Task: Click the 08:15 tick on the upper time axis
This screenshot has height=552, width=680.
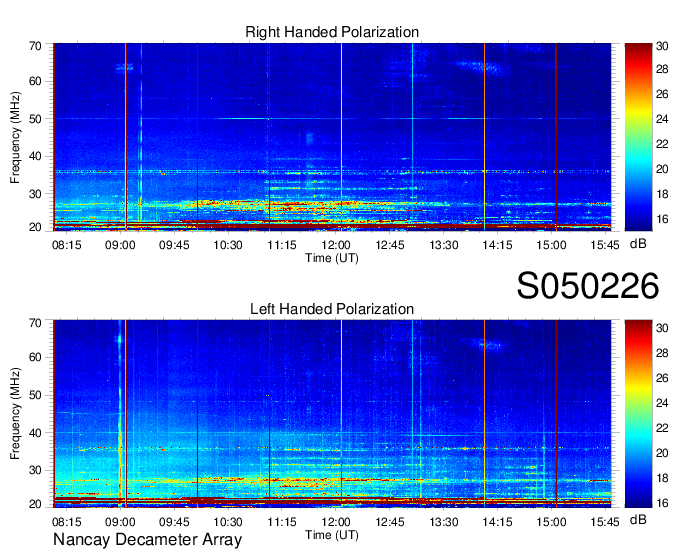Action: 66,245
